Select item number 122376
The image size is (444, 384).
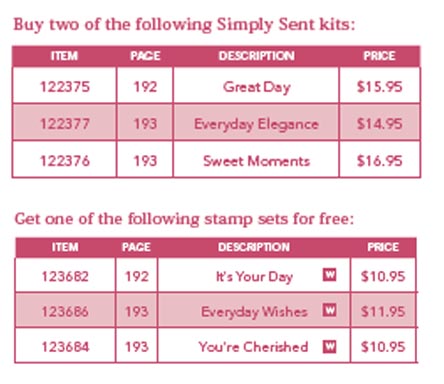point(65,161)
